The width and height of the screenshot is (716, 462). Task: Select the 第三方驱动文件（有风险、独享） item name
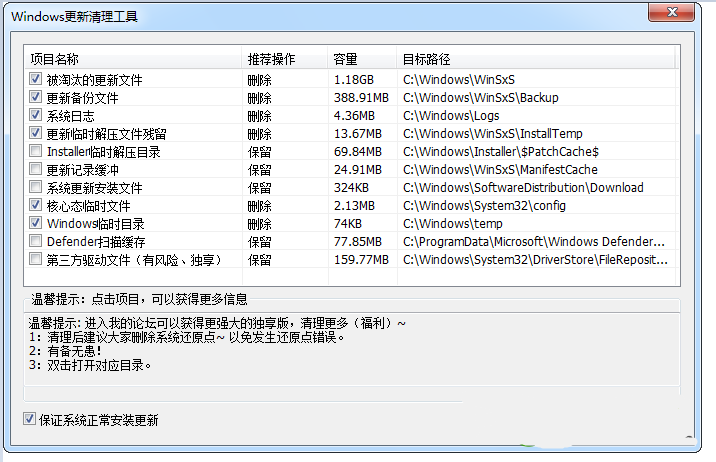pyautogui.click(x=134, y=260)
